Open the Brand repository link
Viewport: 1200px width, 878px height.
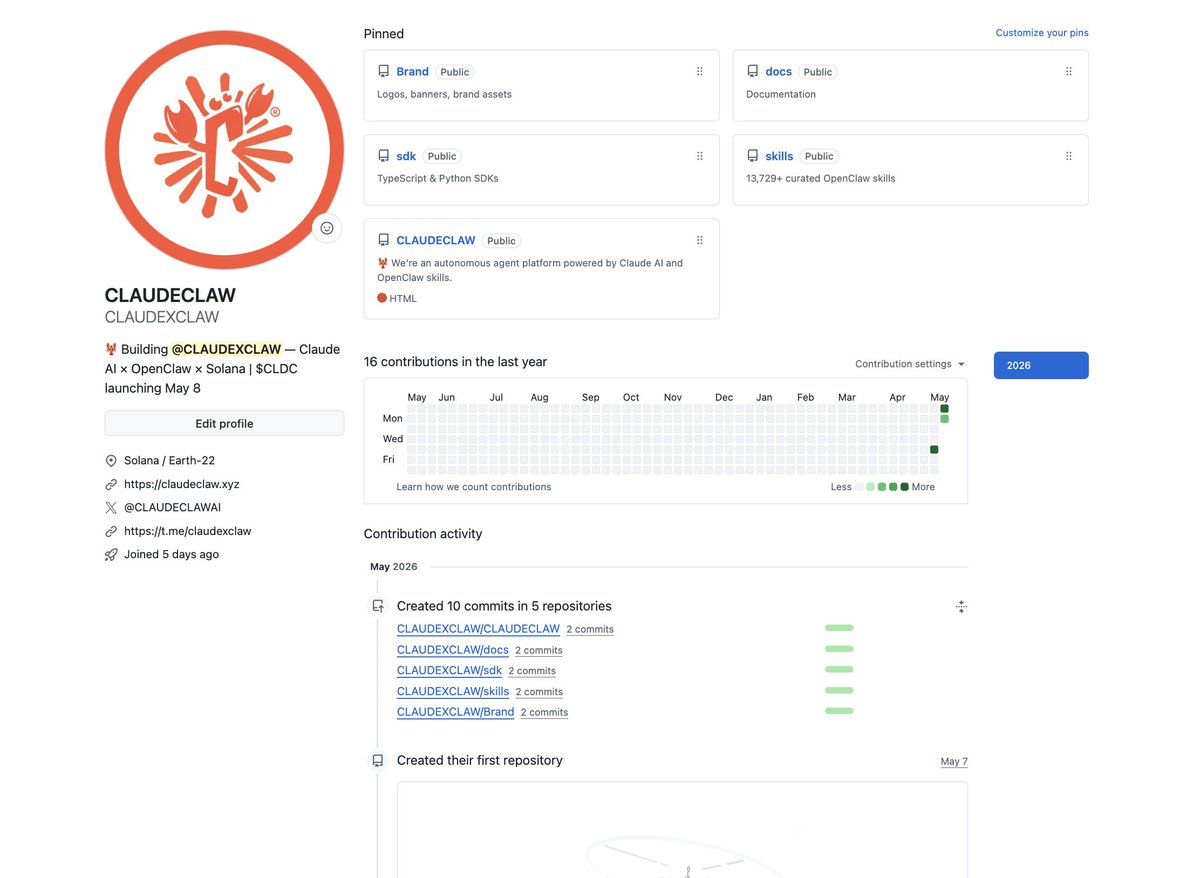(412, 72)
